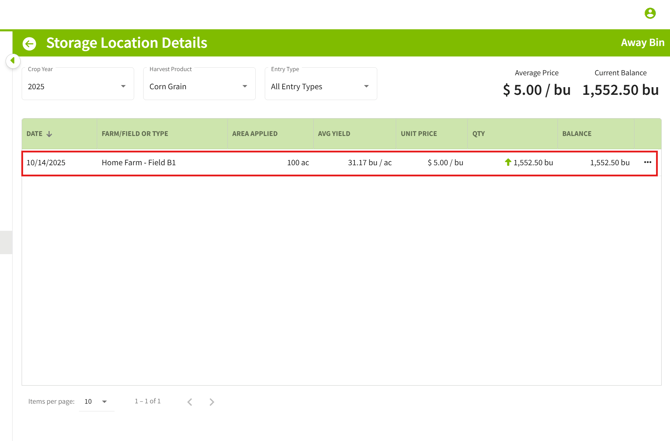
Task: Click the Date column sort arrow
Action: pos(49,134)
